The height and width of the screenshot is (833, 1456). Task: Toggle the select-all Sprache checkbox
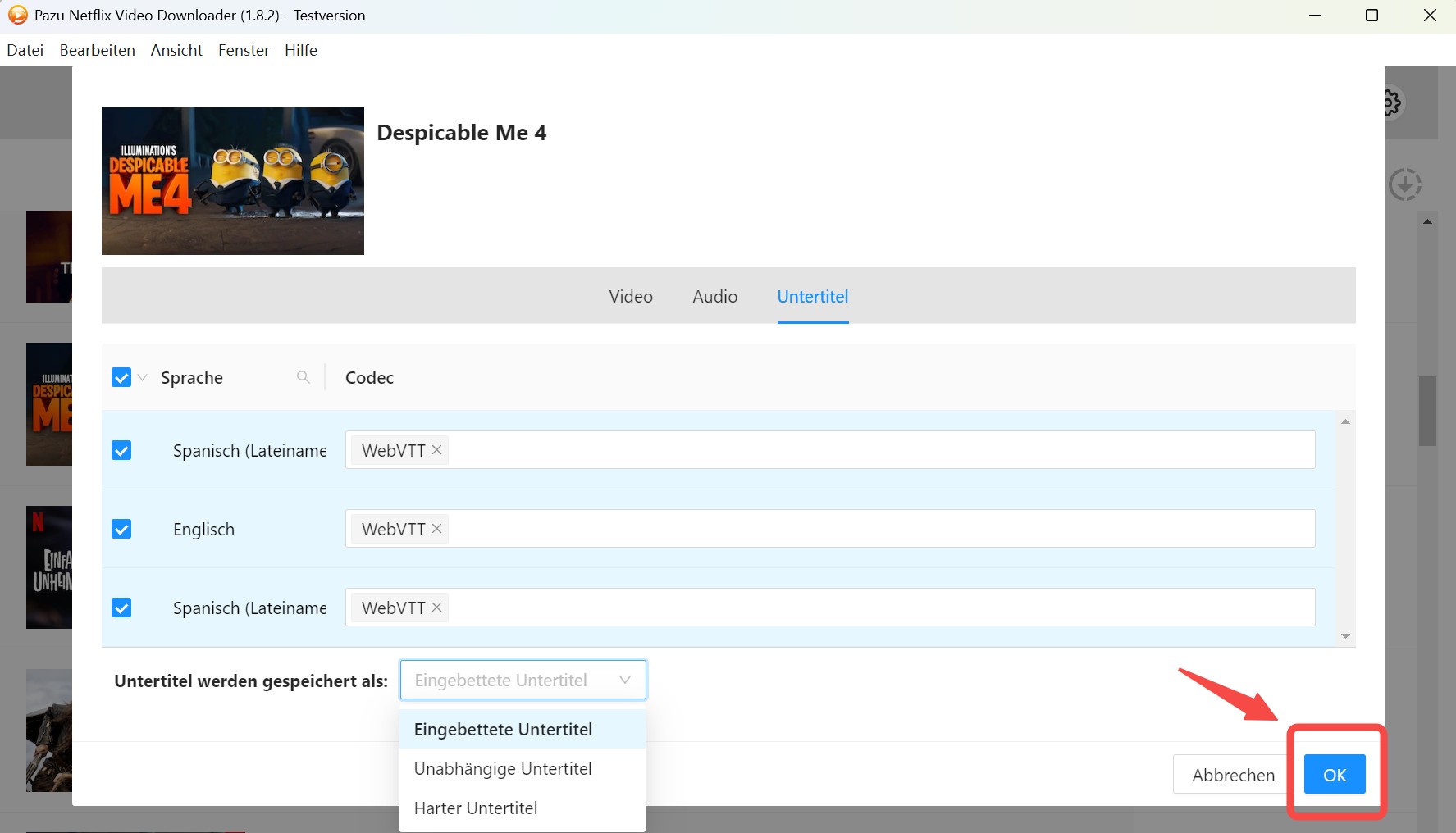click(x=121, y=377)
